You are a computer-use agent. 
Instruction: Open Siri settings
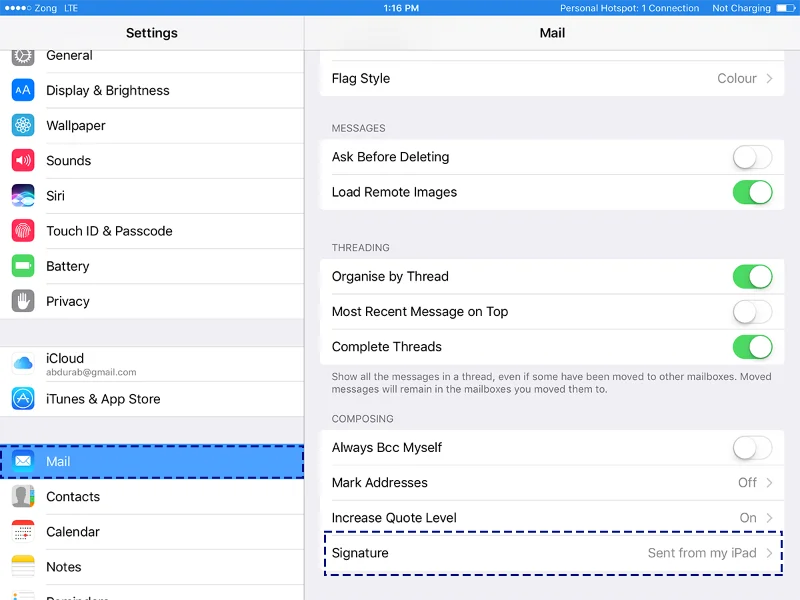point(152,195)
